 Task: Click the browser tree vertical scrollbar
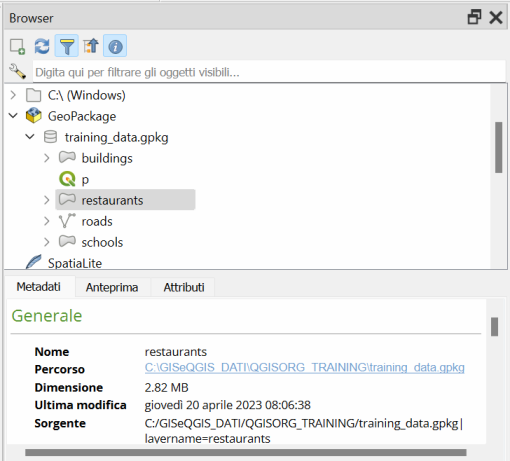(499, 147)
